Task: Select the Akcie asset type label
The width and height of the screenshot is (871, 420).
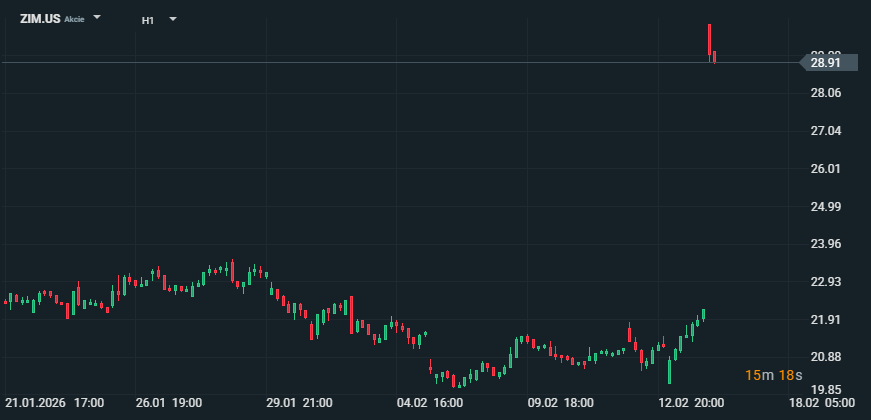Action: click(x=74, y=20)
